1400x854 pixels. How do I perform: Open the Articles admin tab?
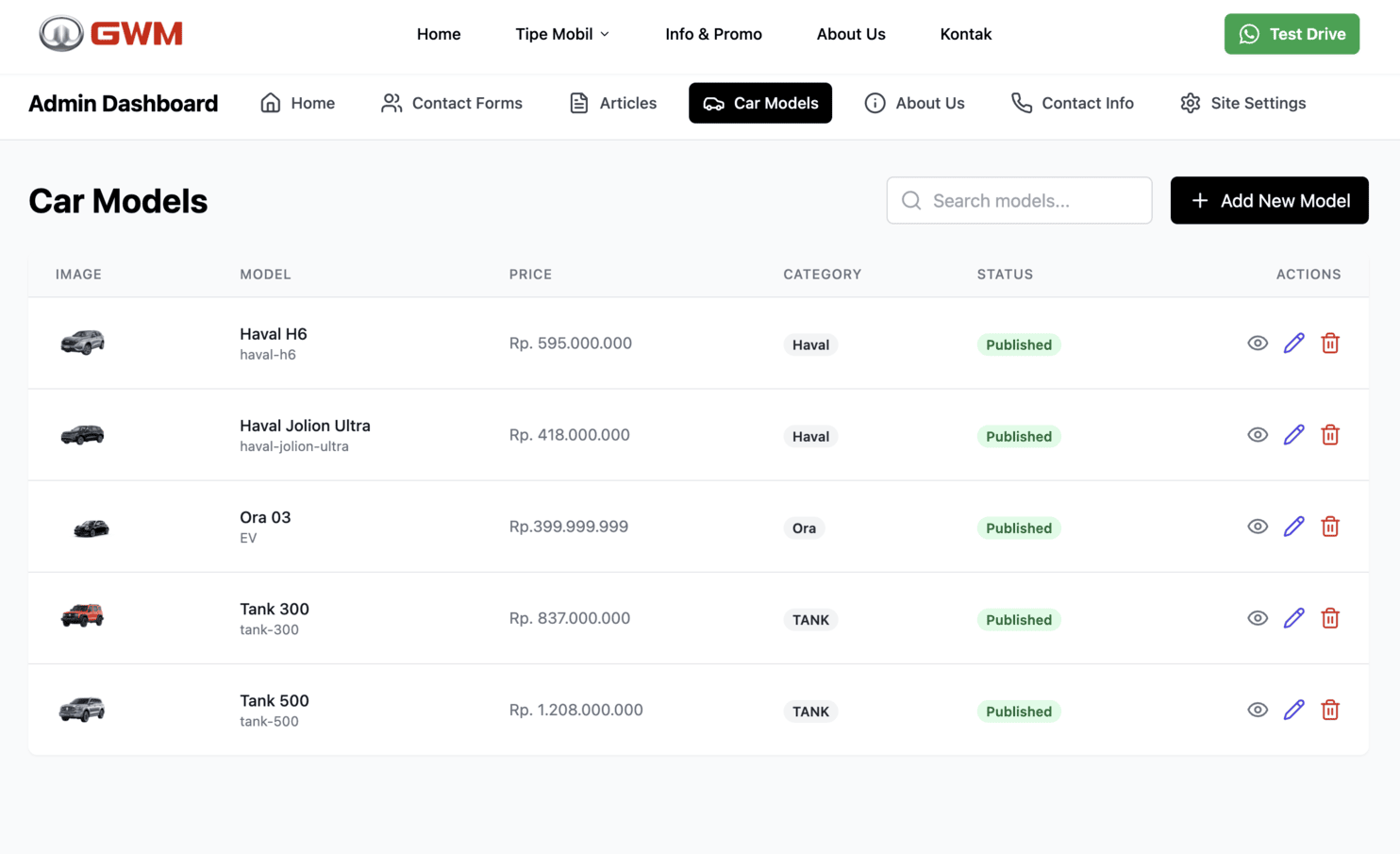[x=613, y=103]
